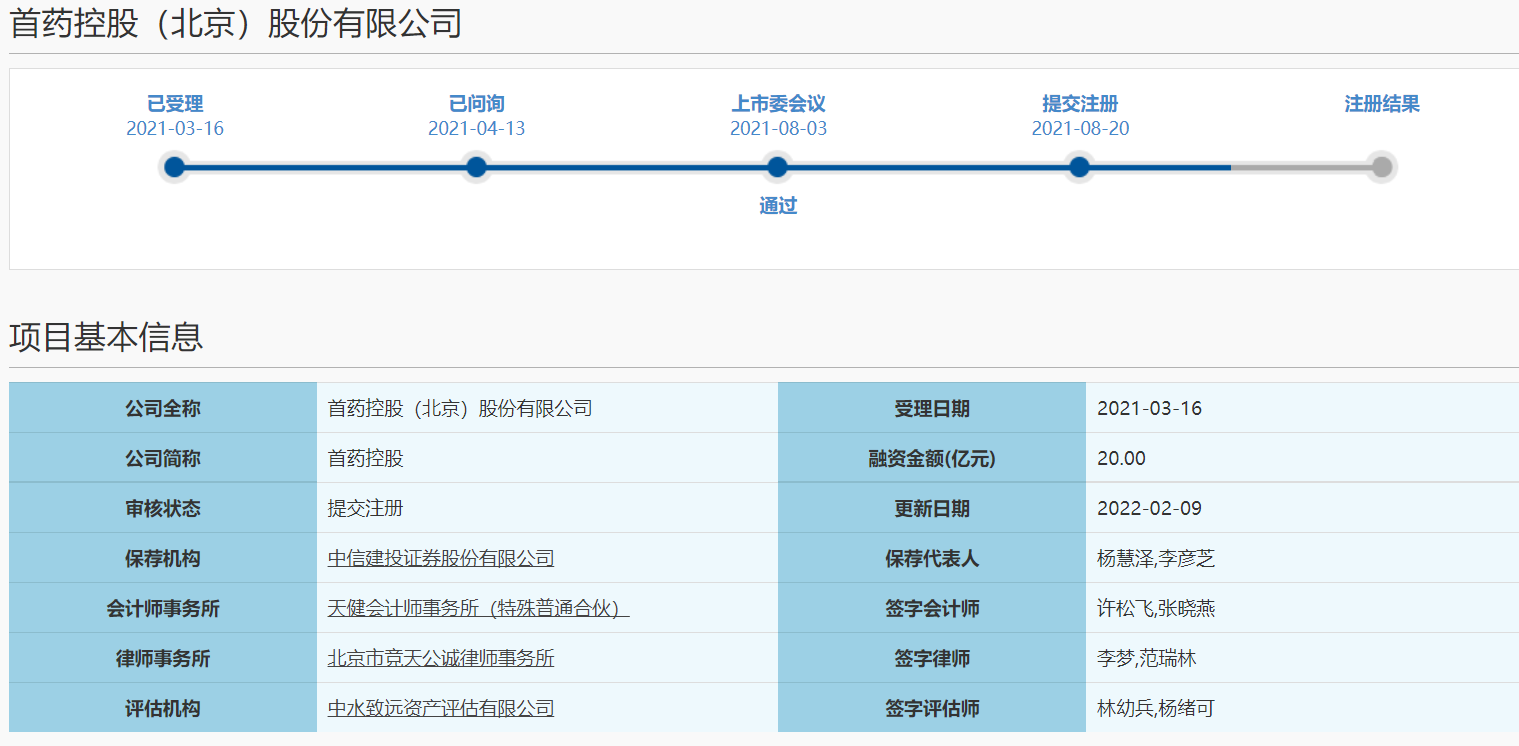Click the 上市委会议 stage label
This screenshot has width=1519, height=746.
point(778,104)
